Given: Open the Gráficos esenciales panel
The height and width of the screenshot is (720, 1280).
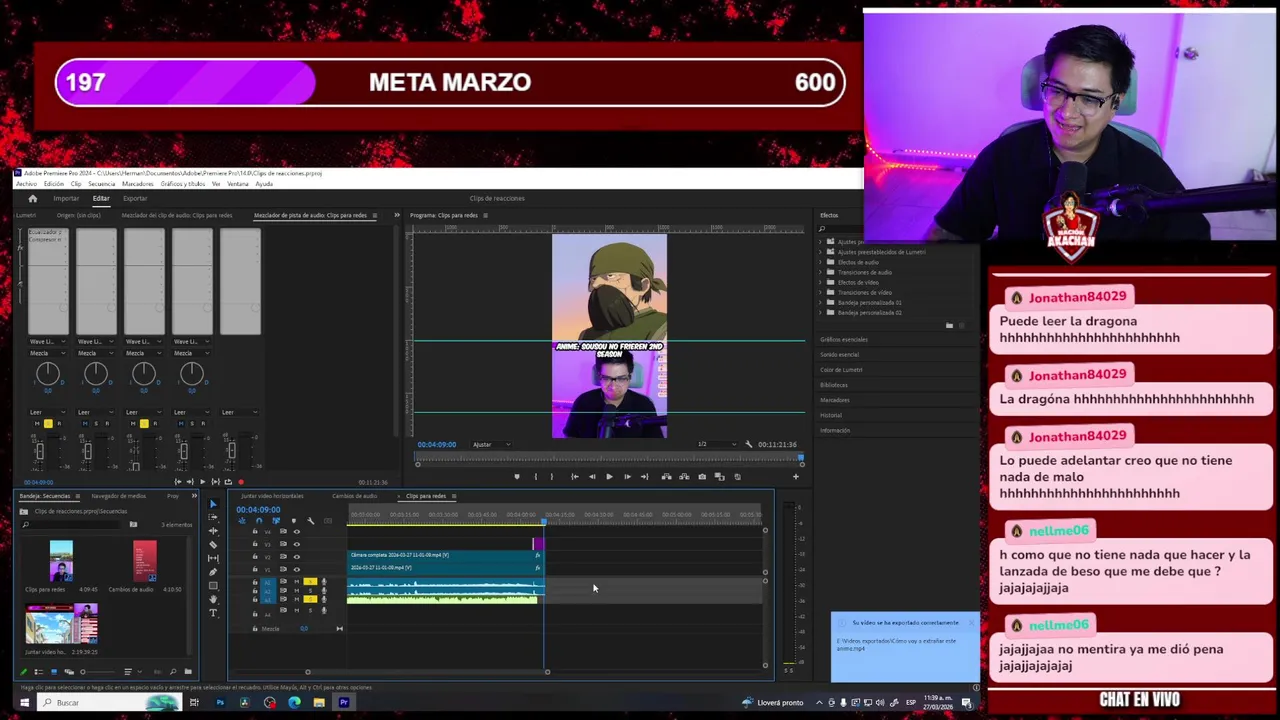Looking at the screenshot, I should [x=844, y=340].
